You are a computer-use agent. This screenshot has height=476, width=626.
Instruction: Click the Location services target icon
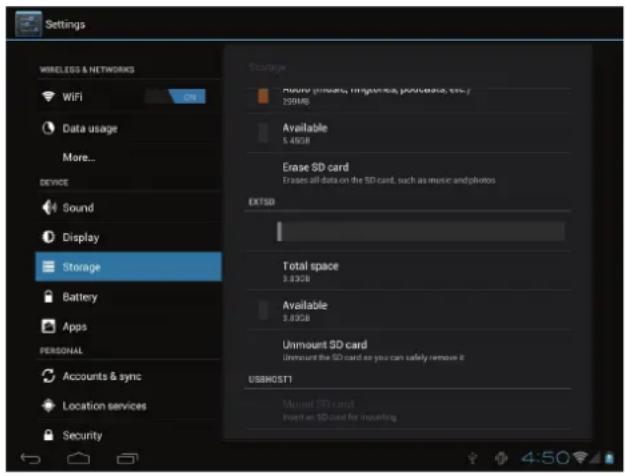(48, 405)
